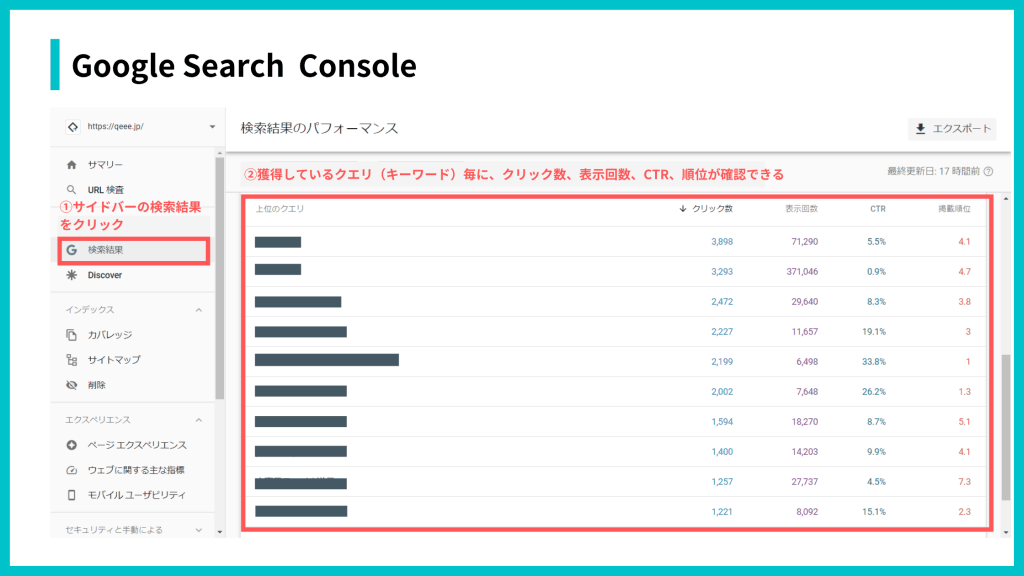
Task: Click the 14,203 impressions value
Action: pyautogui.click(x=805, y=452)
